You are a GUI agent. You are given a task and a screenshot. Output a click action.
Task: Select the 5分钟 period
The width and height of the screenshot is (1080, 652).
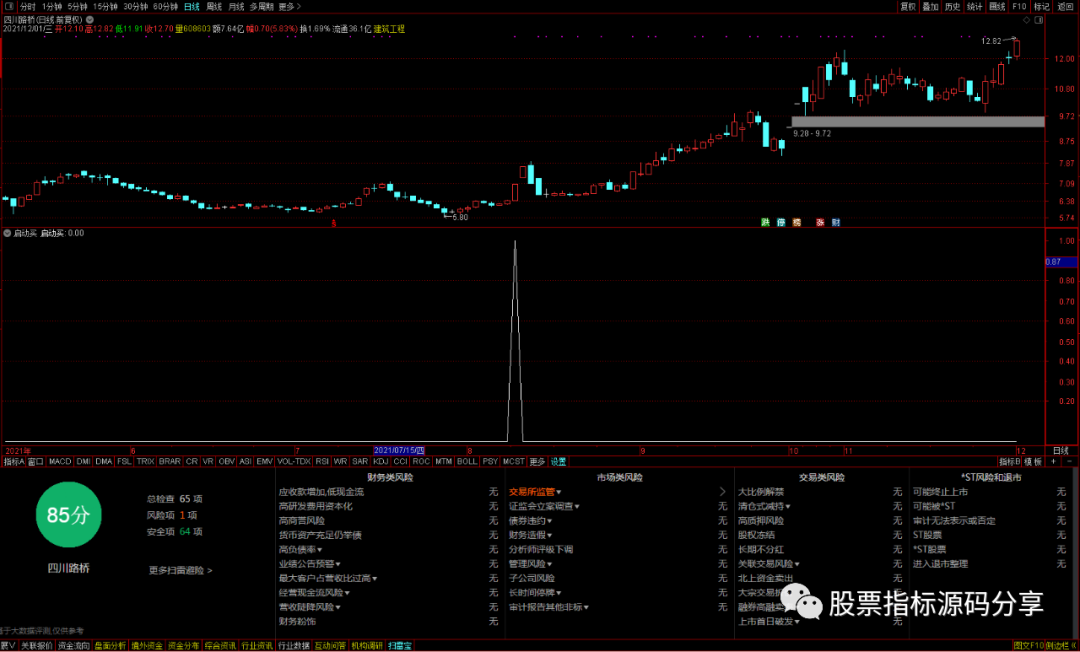click(77, 6)
